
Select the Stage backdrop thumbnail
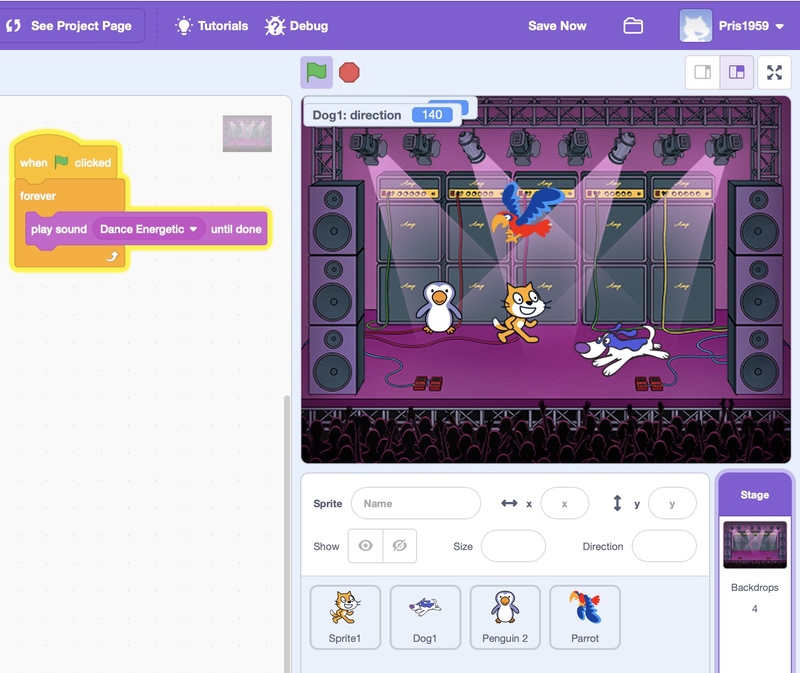[x=754, y=545]
